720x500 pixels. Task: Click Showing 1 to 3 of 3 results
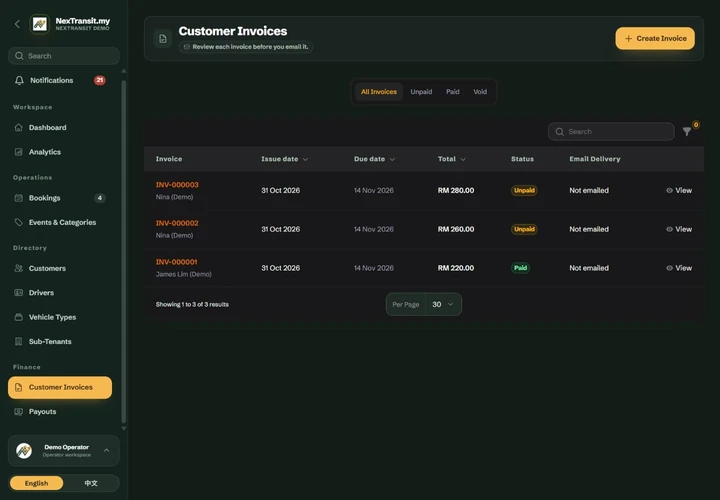point(192,304)
